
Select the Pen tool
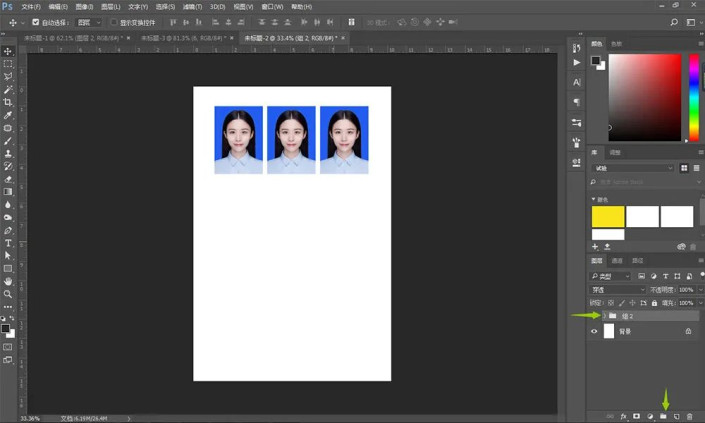point(8,230)
